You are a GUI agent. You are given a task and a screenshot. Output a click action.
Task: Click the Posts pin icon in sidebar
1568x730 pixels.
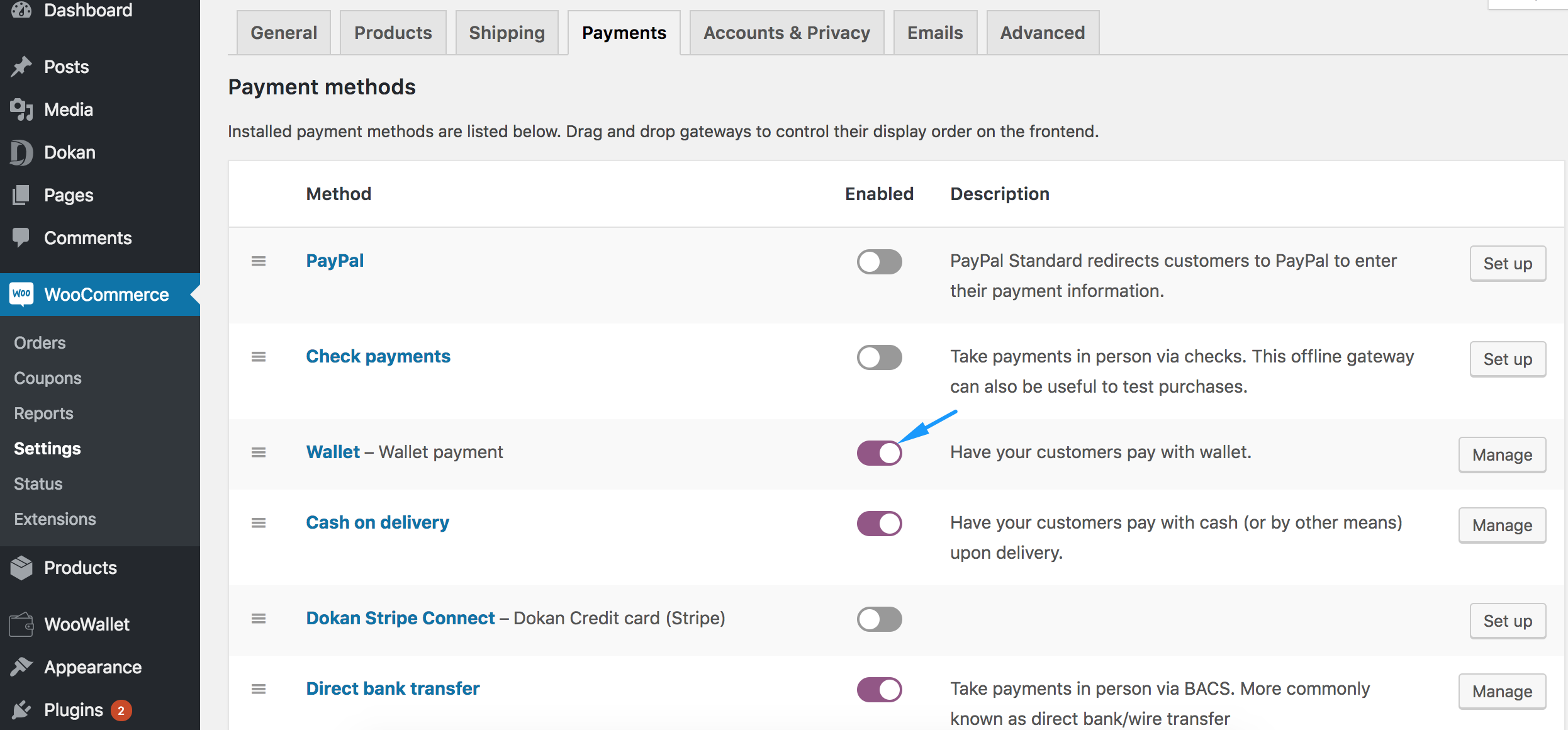(x=21, y=67)
